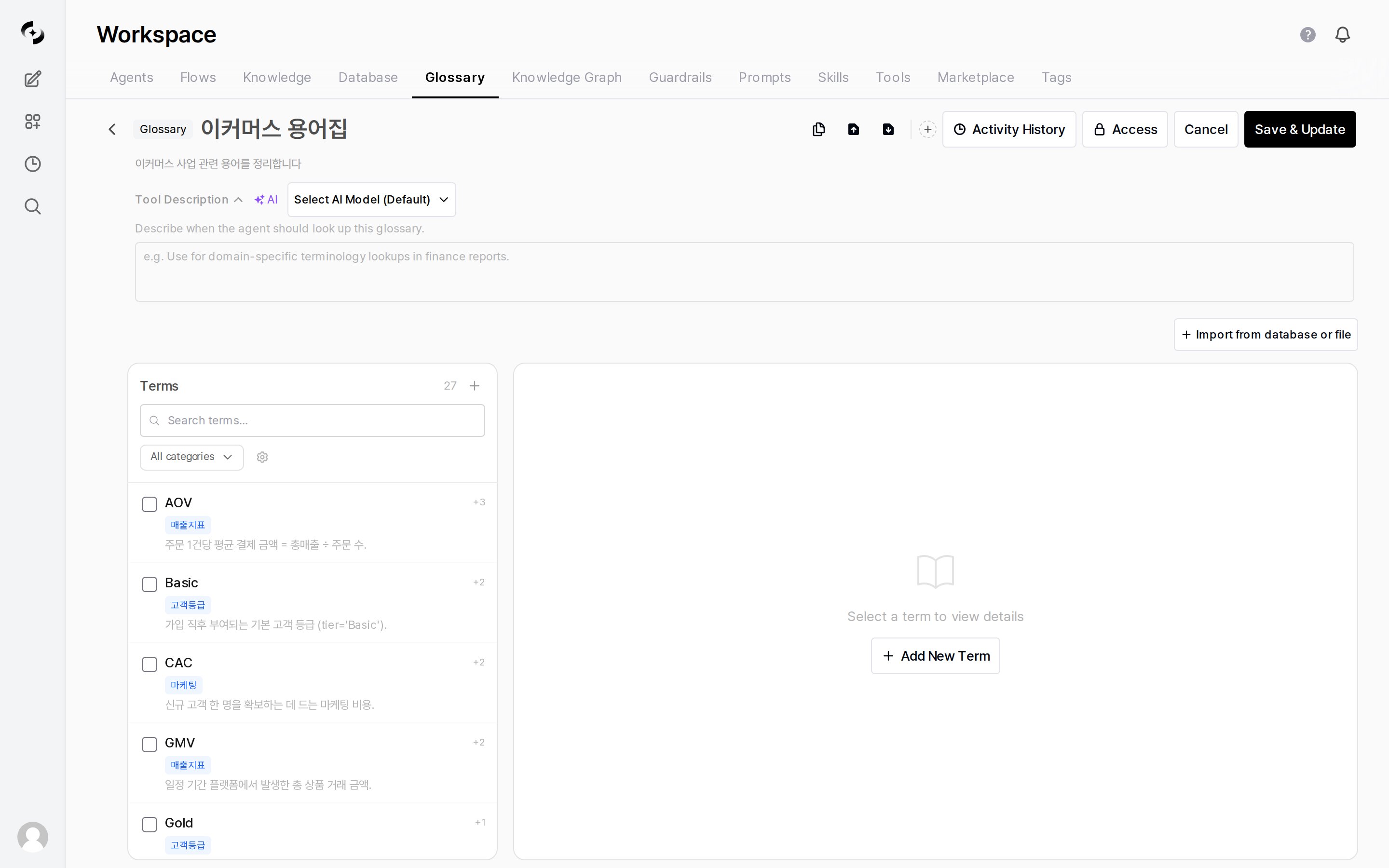Open Activity History
This screenshot has width=1389, height=868.
tap(1009, 129)
